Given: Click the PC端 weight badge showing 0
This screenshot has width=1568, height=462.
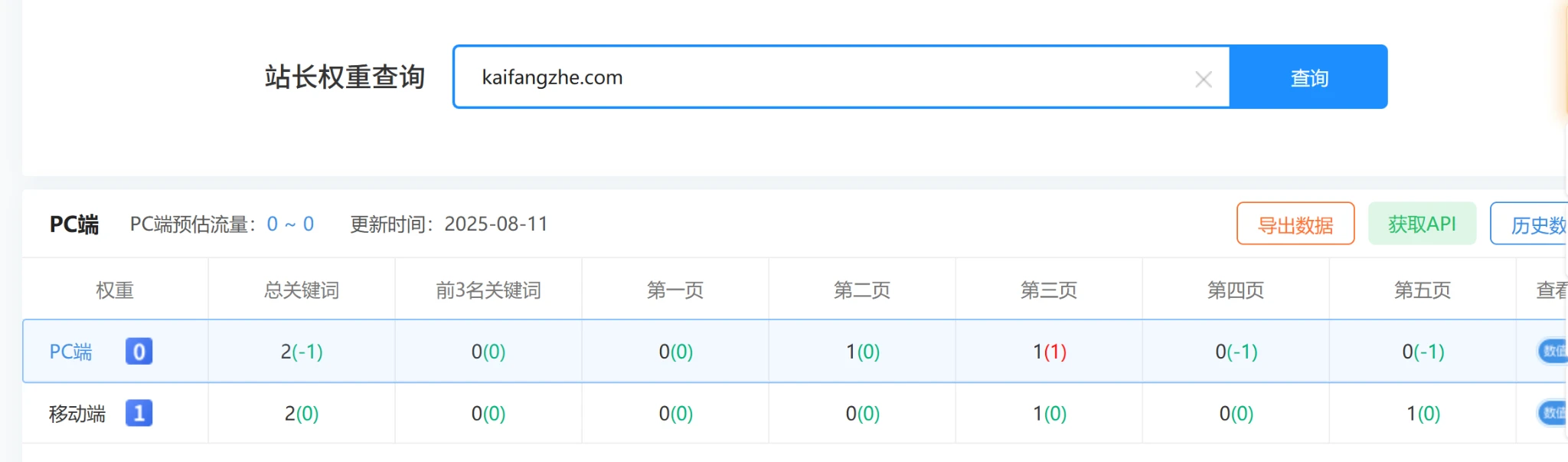Looking at the screenshot, I should (139, 352).
